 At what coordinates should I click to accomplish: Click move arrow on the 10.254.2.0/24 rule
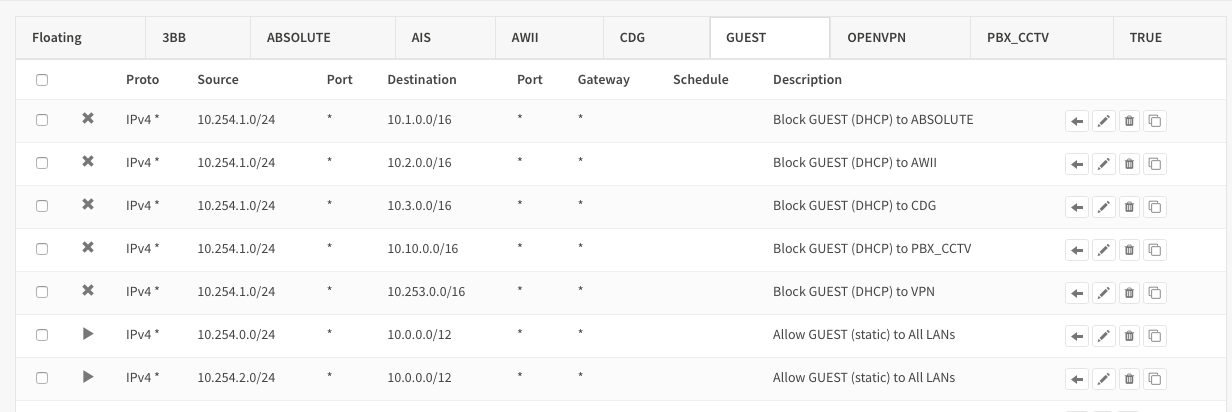1077,379
